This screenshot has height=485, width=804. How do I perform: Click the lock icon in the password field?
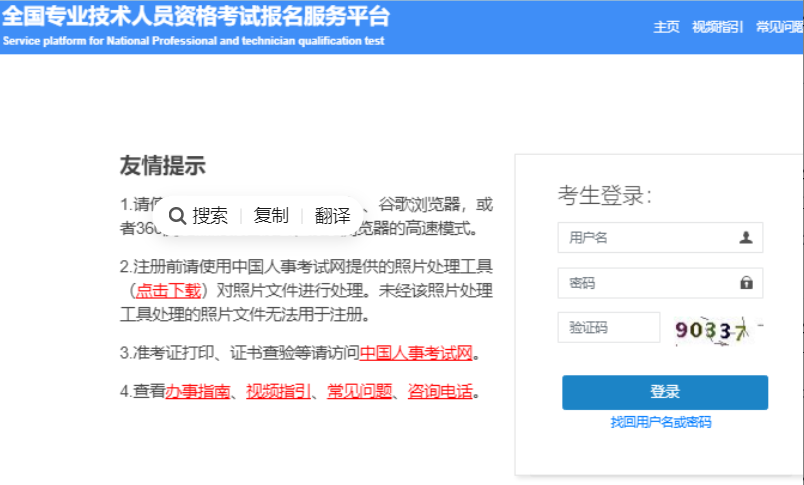point(746,283)
